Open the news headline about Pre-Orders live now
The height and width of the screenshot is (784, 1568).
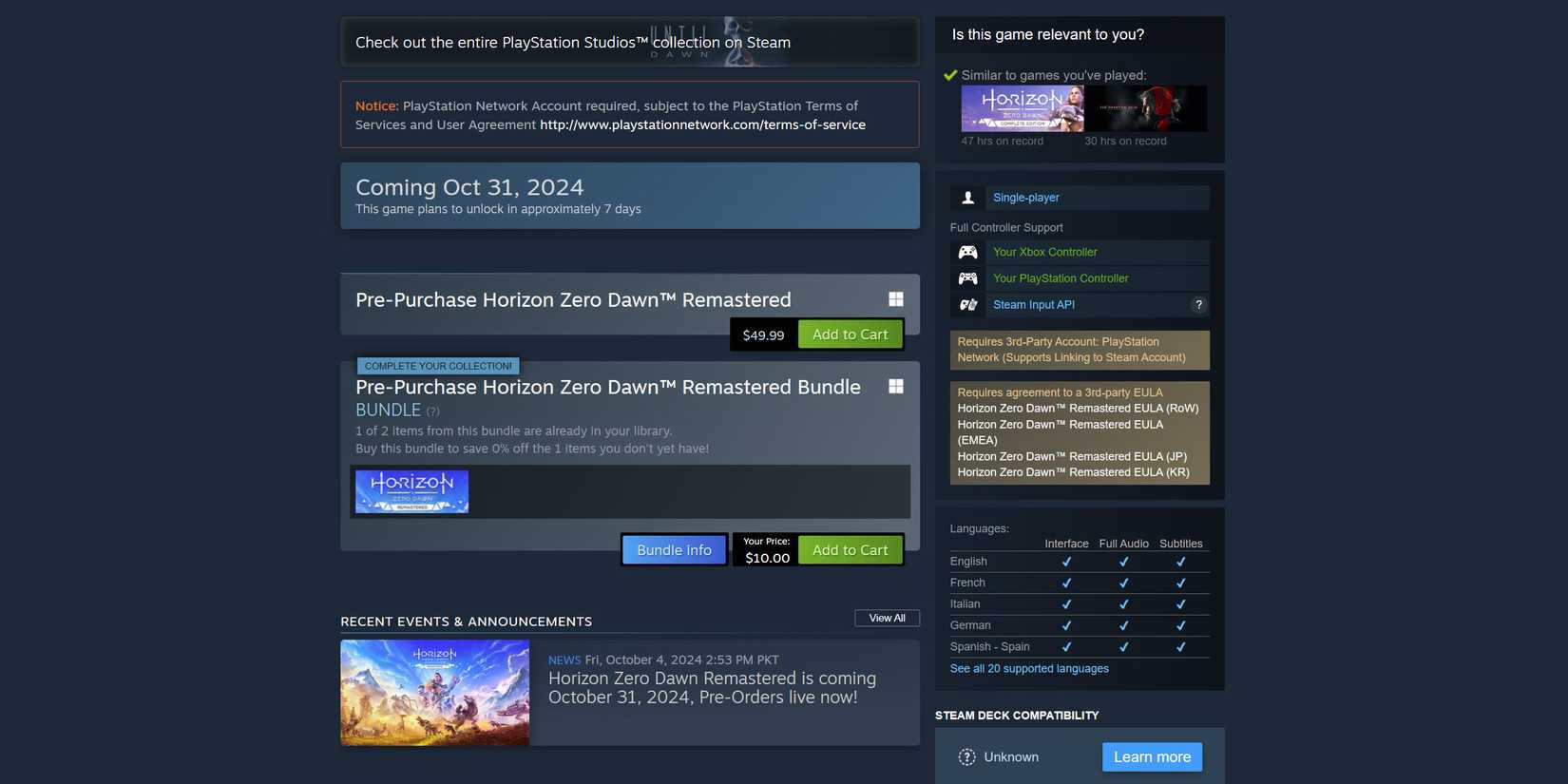(x=712, y=688)
